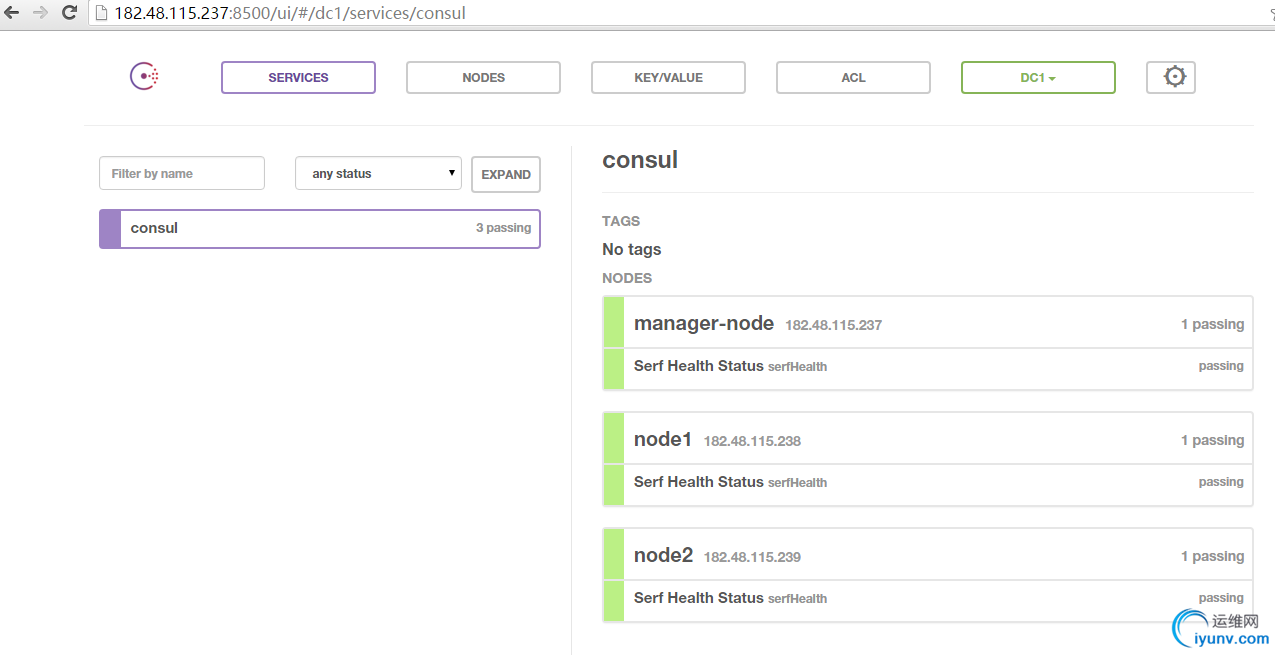Click the browser address bar URL
Screen dimensions: 1275x655
pyautogui.click(x=290, y=13)
